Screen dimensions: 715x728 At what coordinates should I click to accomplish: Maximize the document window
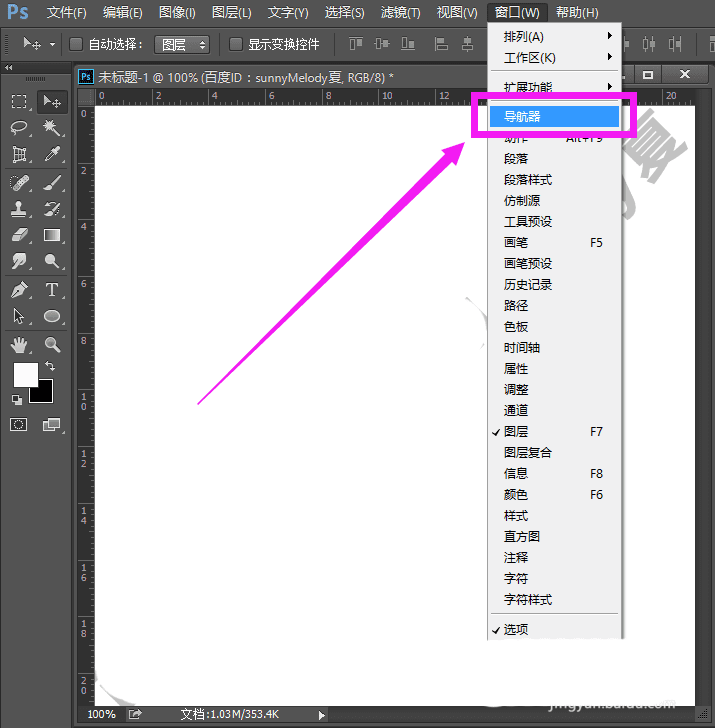[648, 74]
